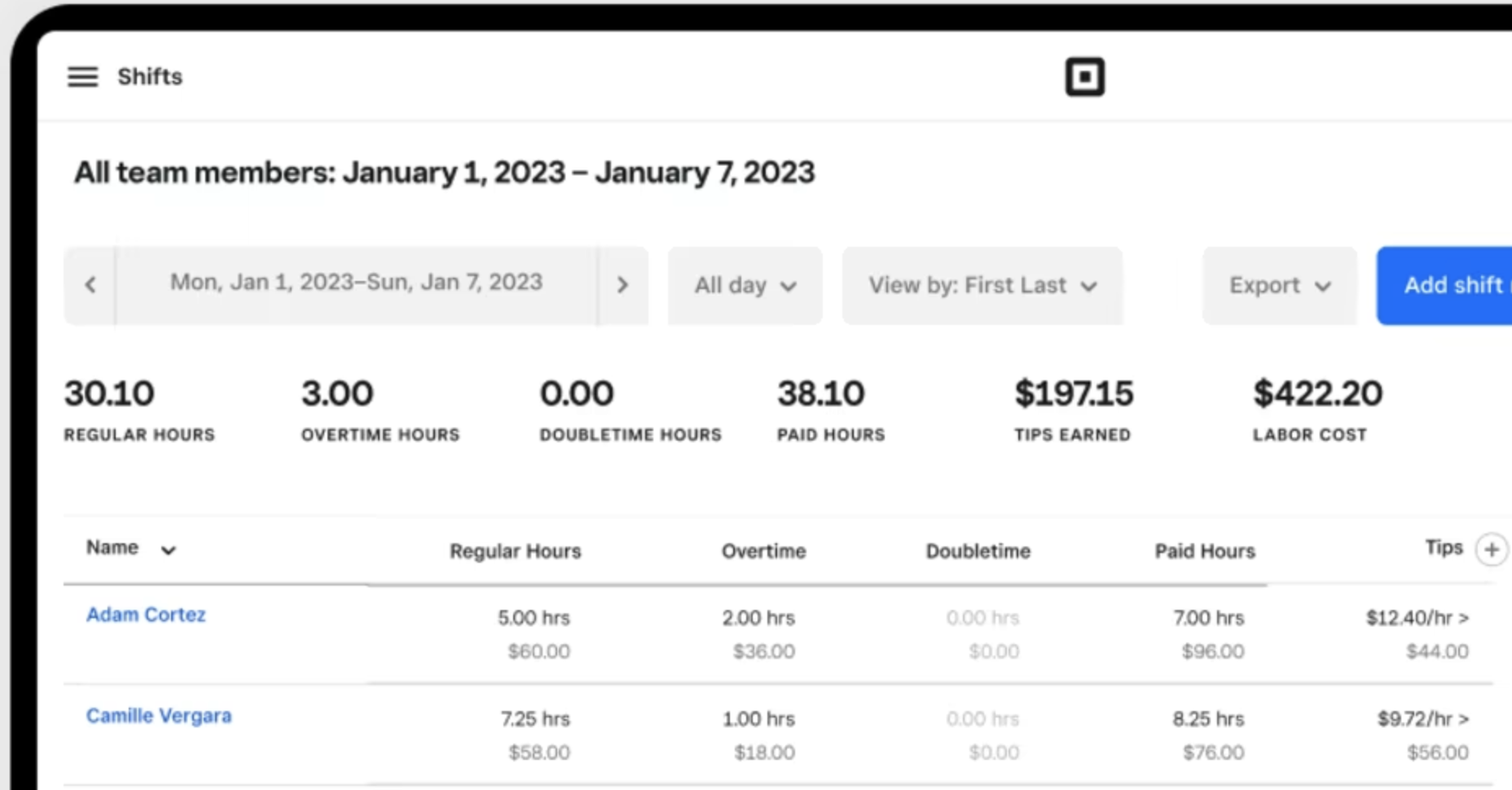Open the All day filter dropdown

pos(744,285)
